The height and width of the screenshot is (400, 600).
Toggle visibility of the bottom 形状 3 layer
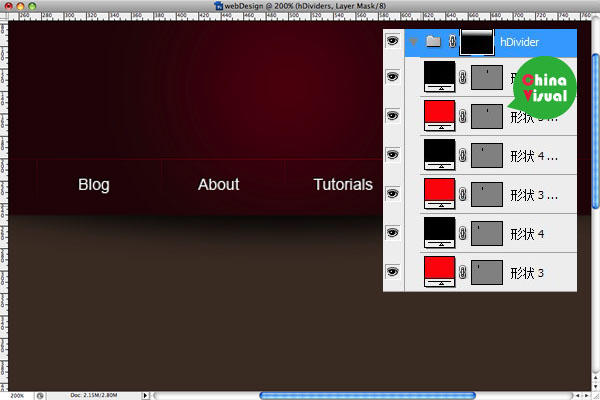[x=392, y=271]
